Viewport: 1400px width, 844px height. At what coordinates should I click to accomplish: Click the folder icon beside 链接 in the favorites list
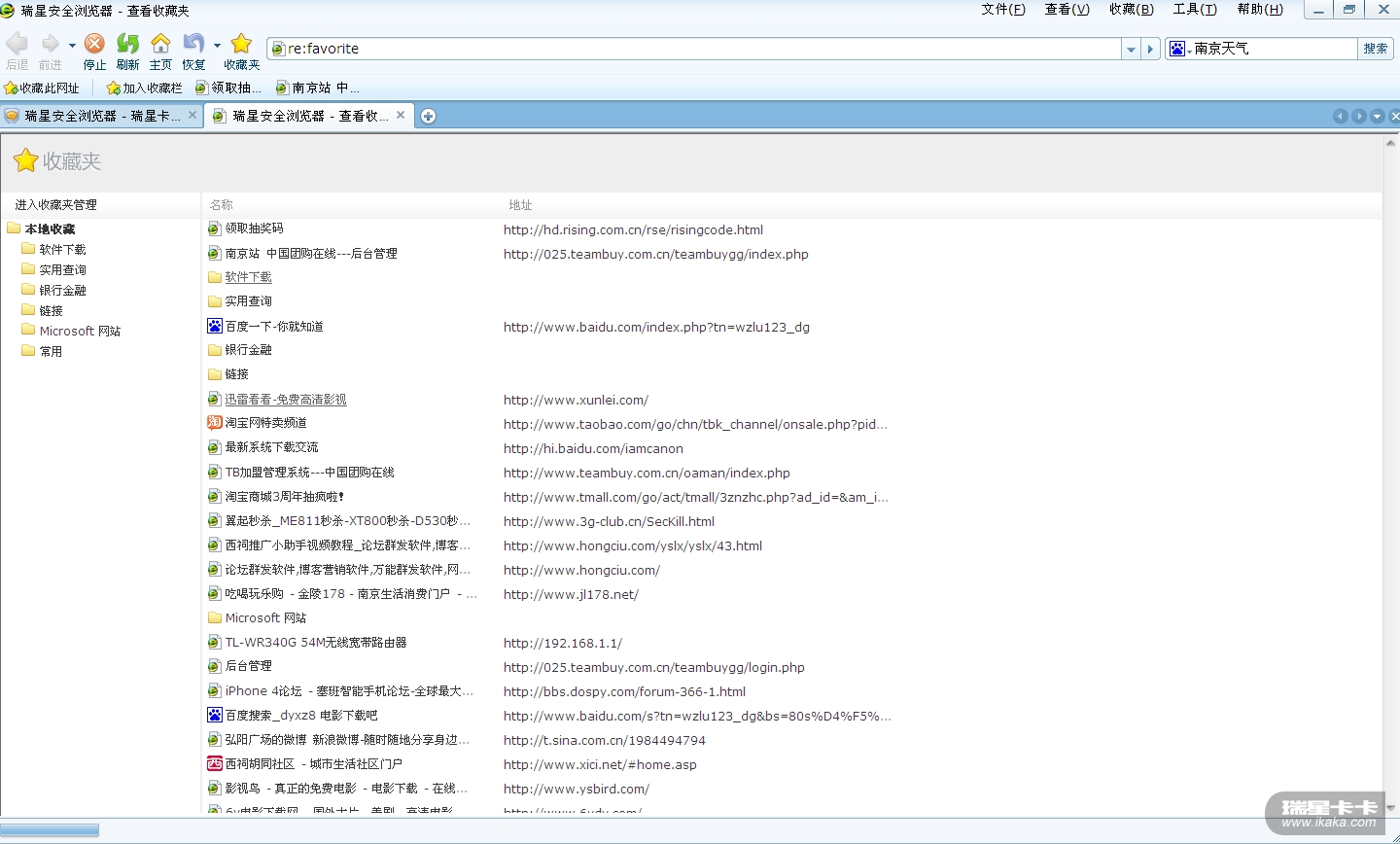click(215, 373)
